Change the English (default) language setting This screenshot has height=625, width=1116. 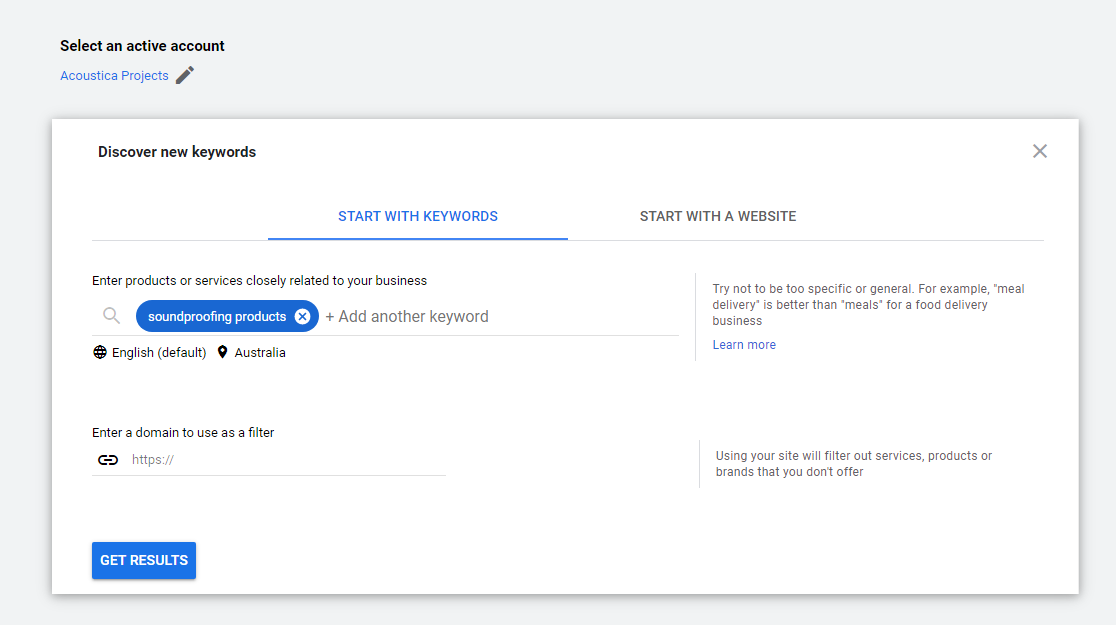coord(159,352)
